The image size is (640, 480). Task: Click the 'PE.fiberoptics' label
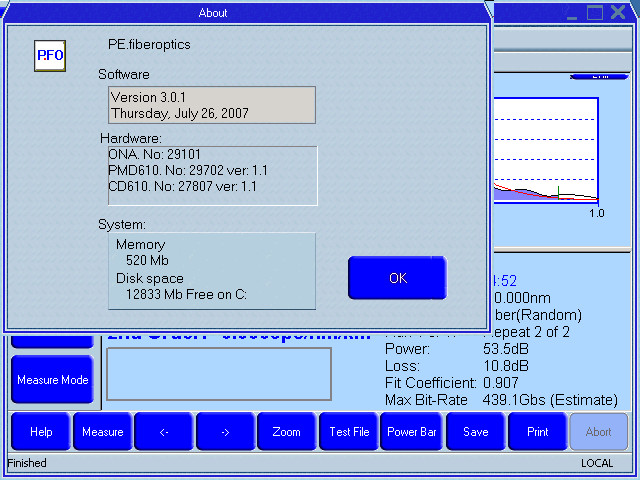click(149, 44)
